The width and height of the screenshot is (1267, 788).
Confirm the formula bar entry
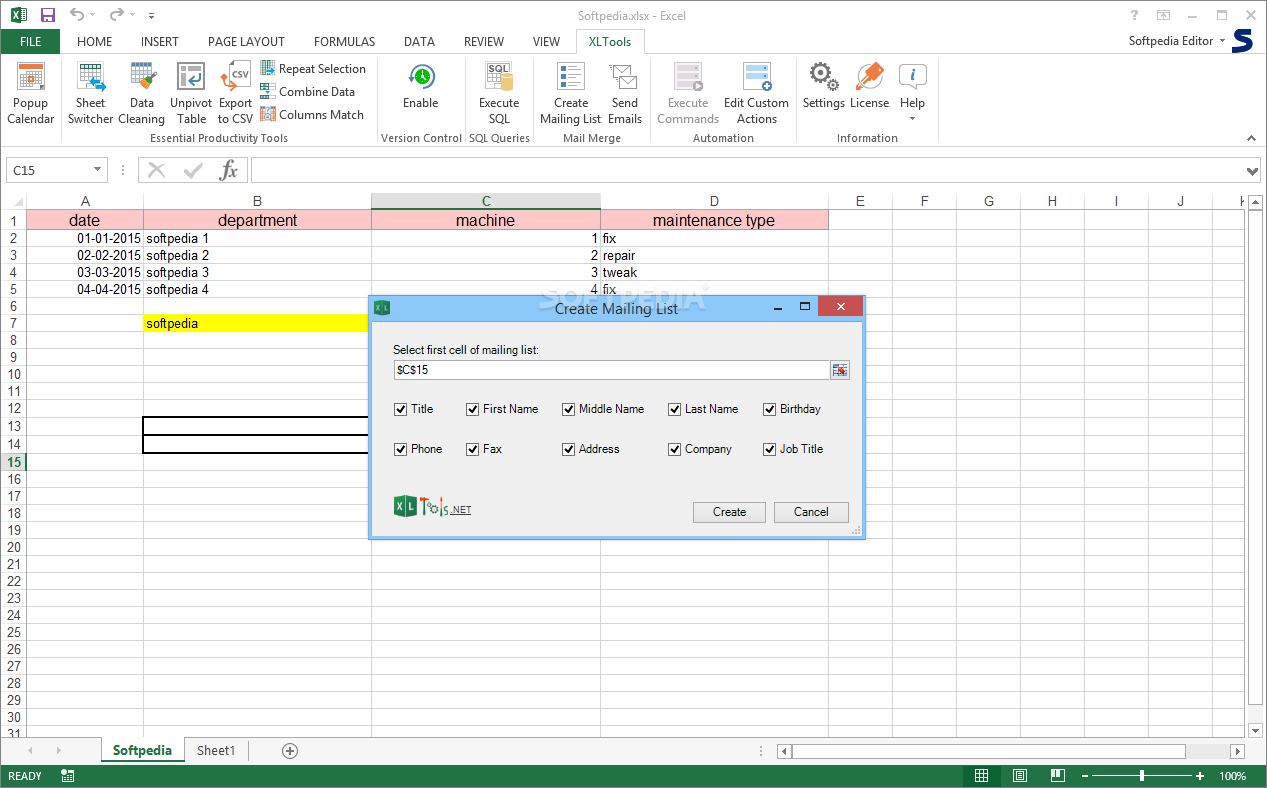pyautogui.click(x=193, y=170)
